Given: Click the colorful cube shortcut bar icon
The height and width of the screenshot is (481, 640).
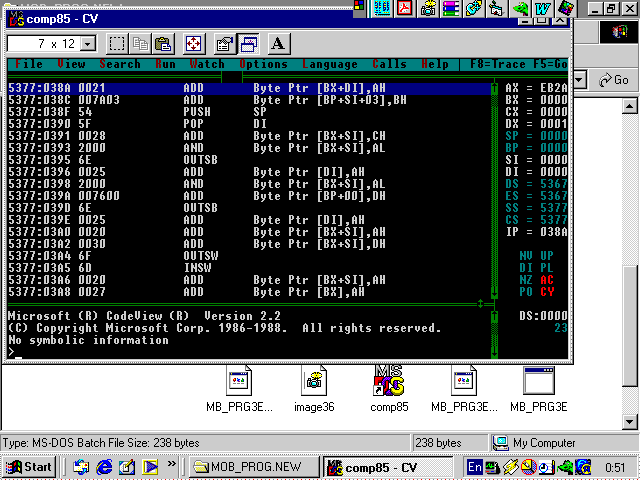Looking at the screenshot, I should point(566,8).
